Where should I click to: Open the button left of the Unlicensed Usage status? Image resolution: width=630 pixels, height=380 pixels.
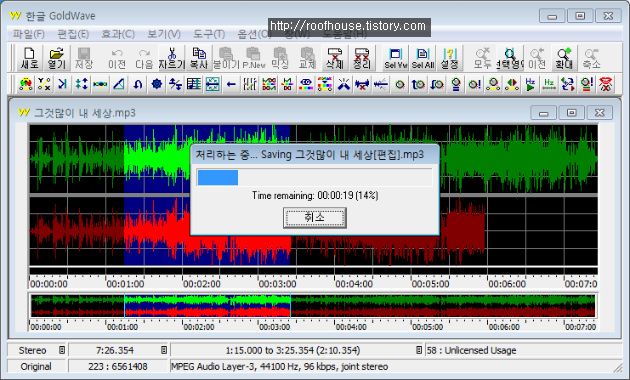tap(419, 350)
